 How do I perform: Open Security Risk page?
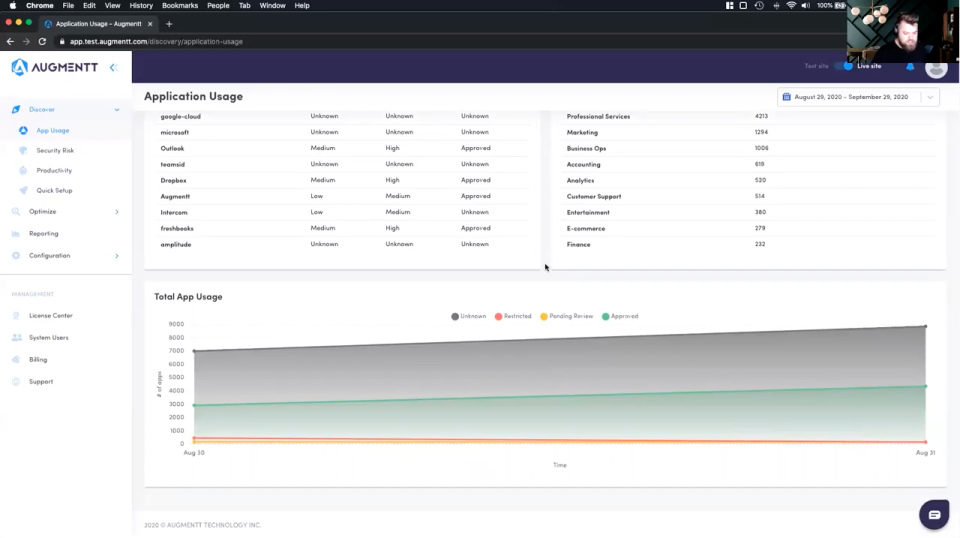(55, 151)
